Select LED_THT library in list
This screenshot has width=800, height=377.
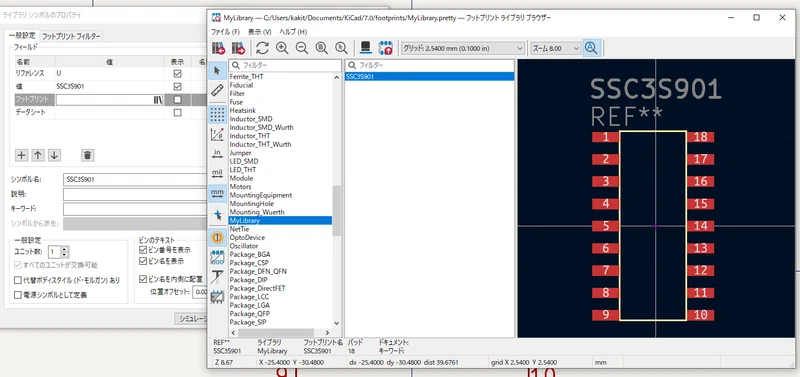click(x=243, y=170)
